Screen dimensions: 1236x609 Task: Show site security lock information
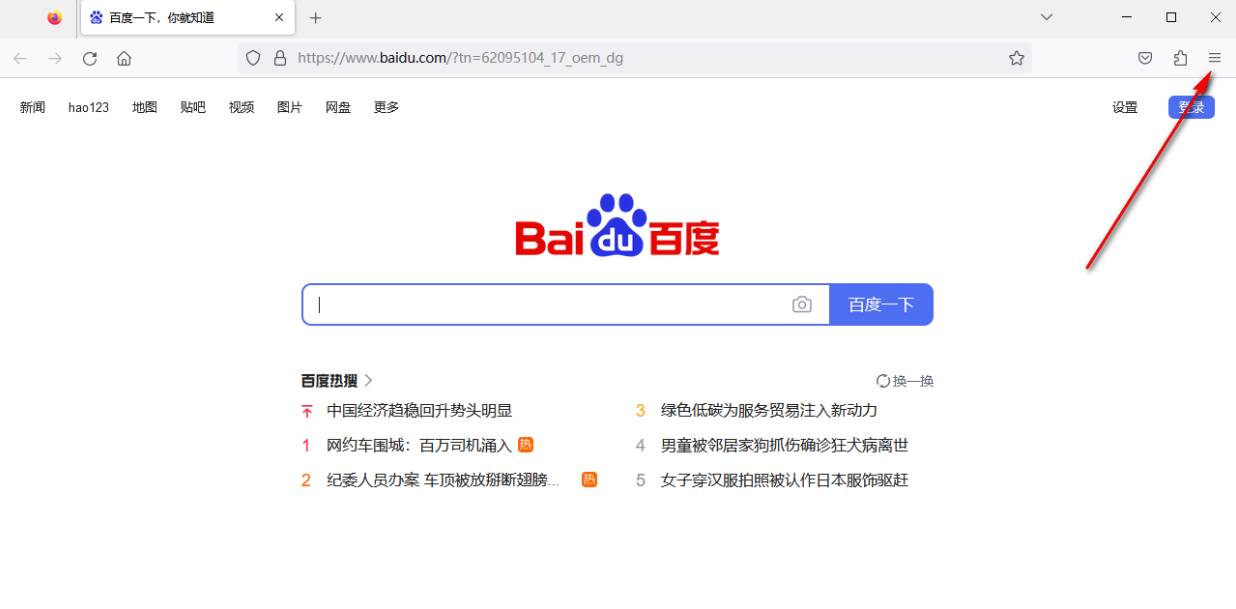point(280,58)
